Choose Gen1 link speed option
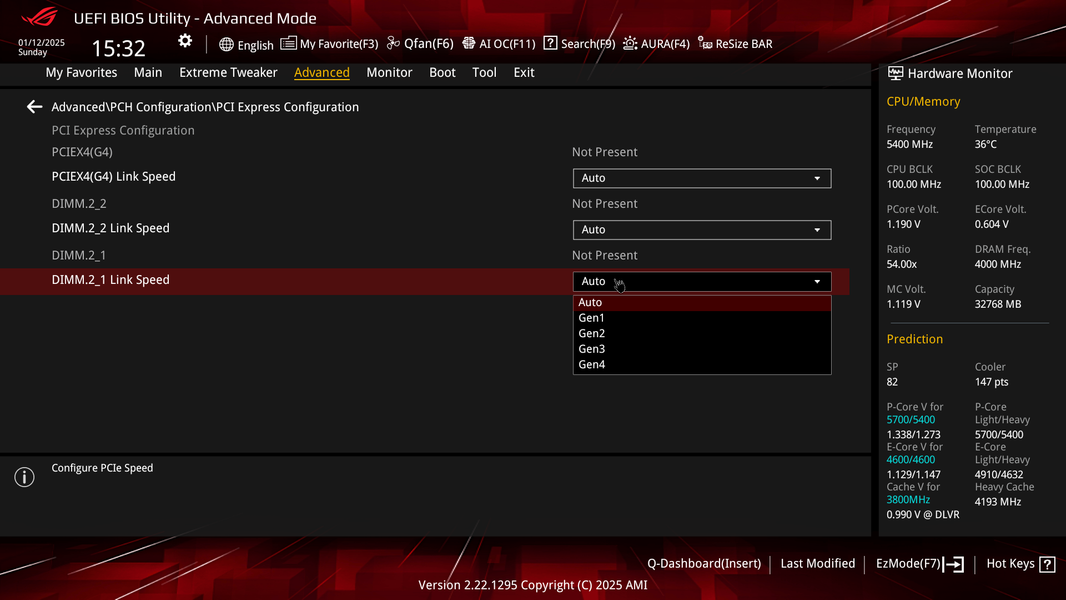1066x600 pixels. pos(702,318)
